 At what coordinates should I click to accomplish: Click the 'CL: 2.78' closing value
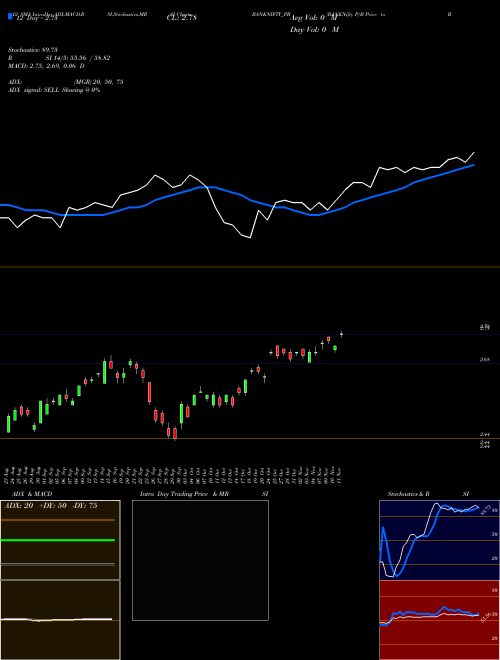click(182, 18)
